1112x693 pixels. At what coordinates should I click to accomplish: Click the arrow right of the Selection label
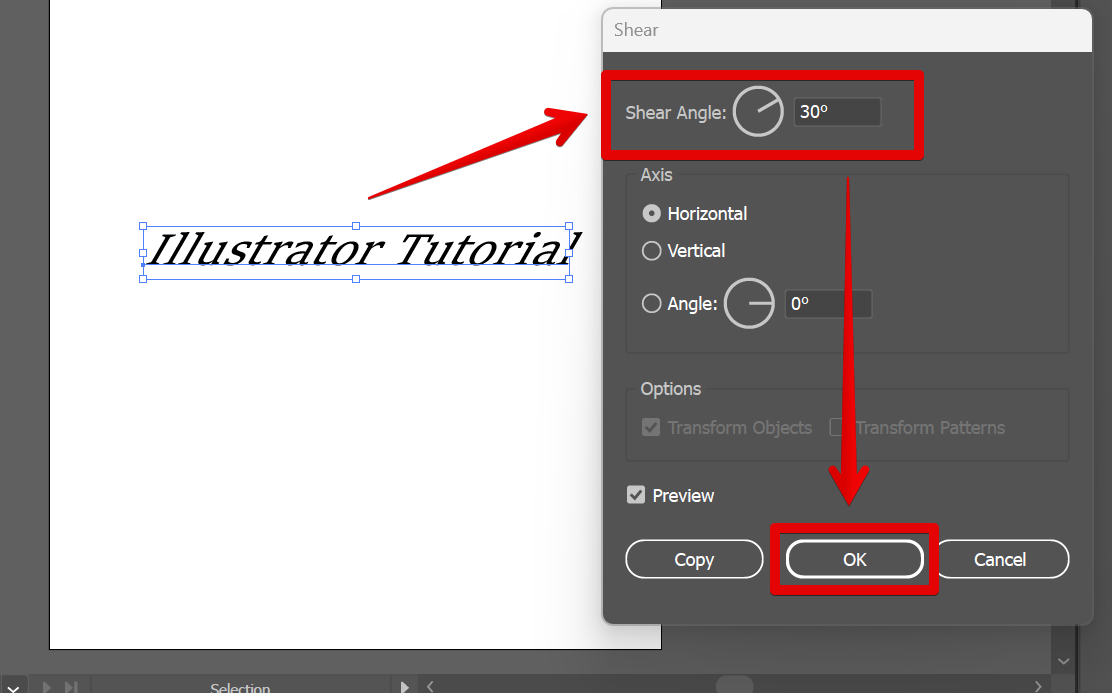(404, 687)
